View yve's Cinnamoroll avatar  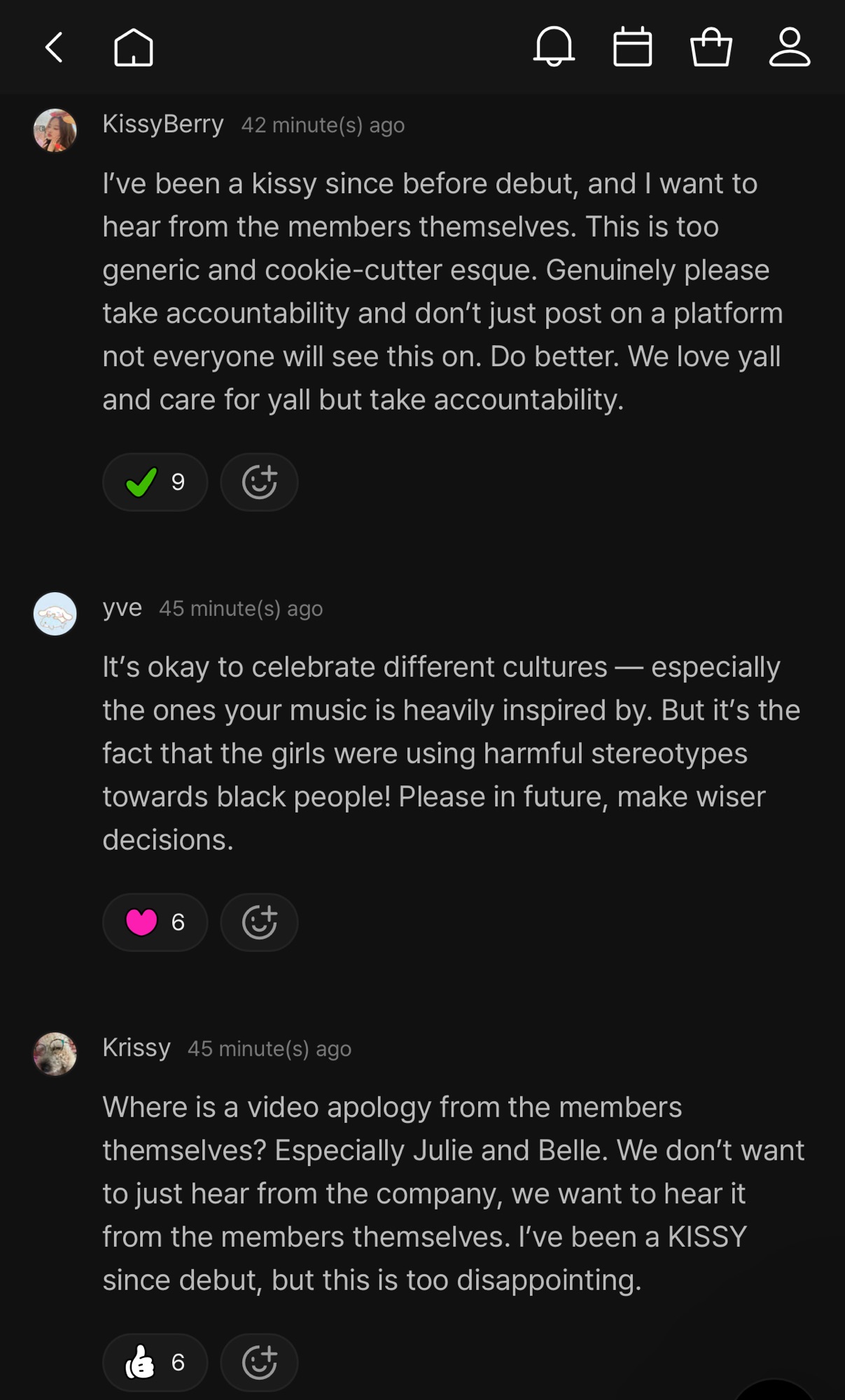[x=55, y=614]
